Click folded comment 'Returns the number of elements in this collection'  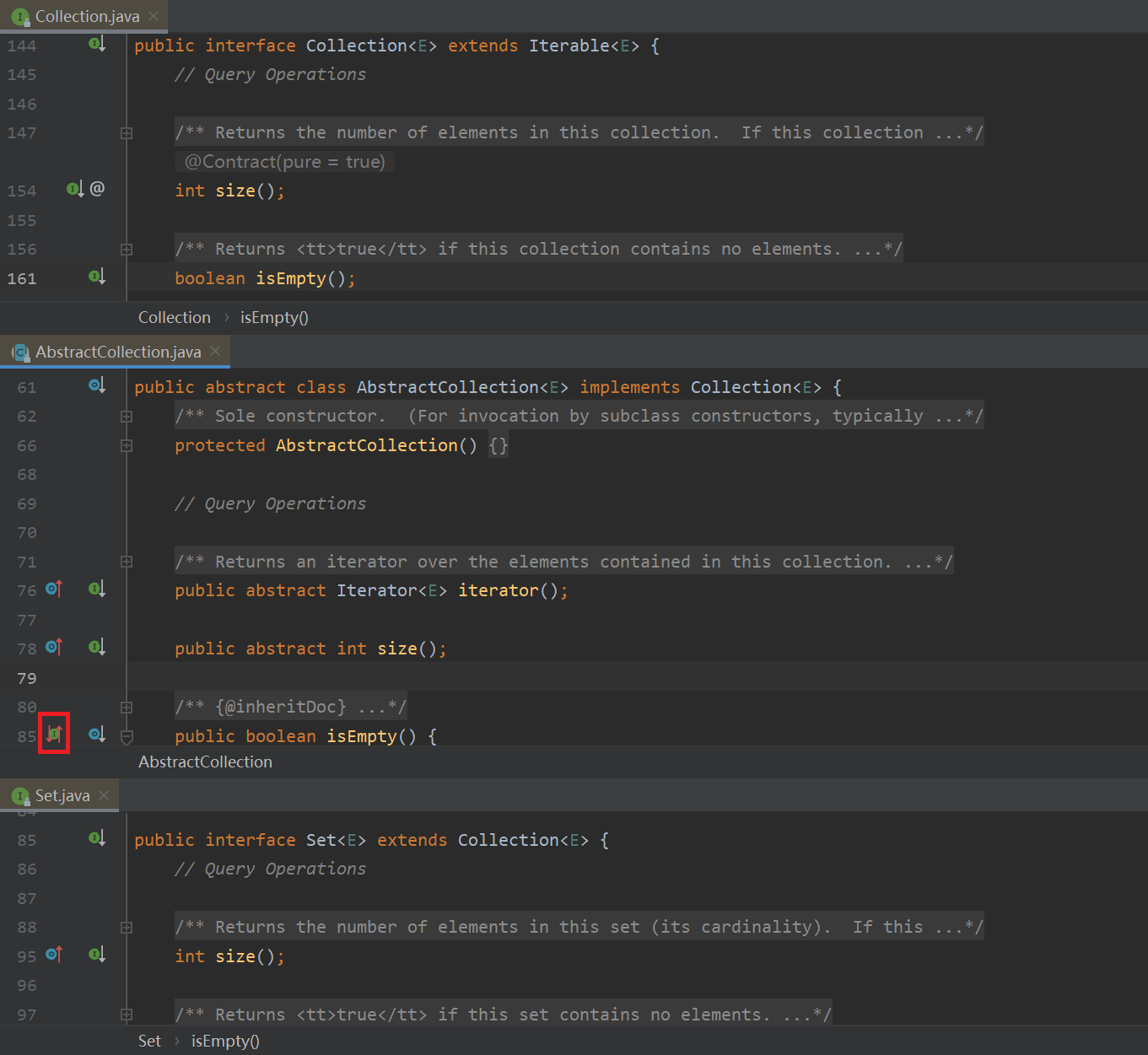[579, 132]
